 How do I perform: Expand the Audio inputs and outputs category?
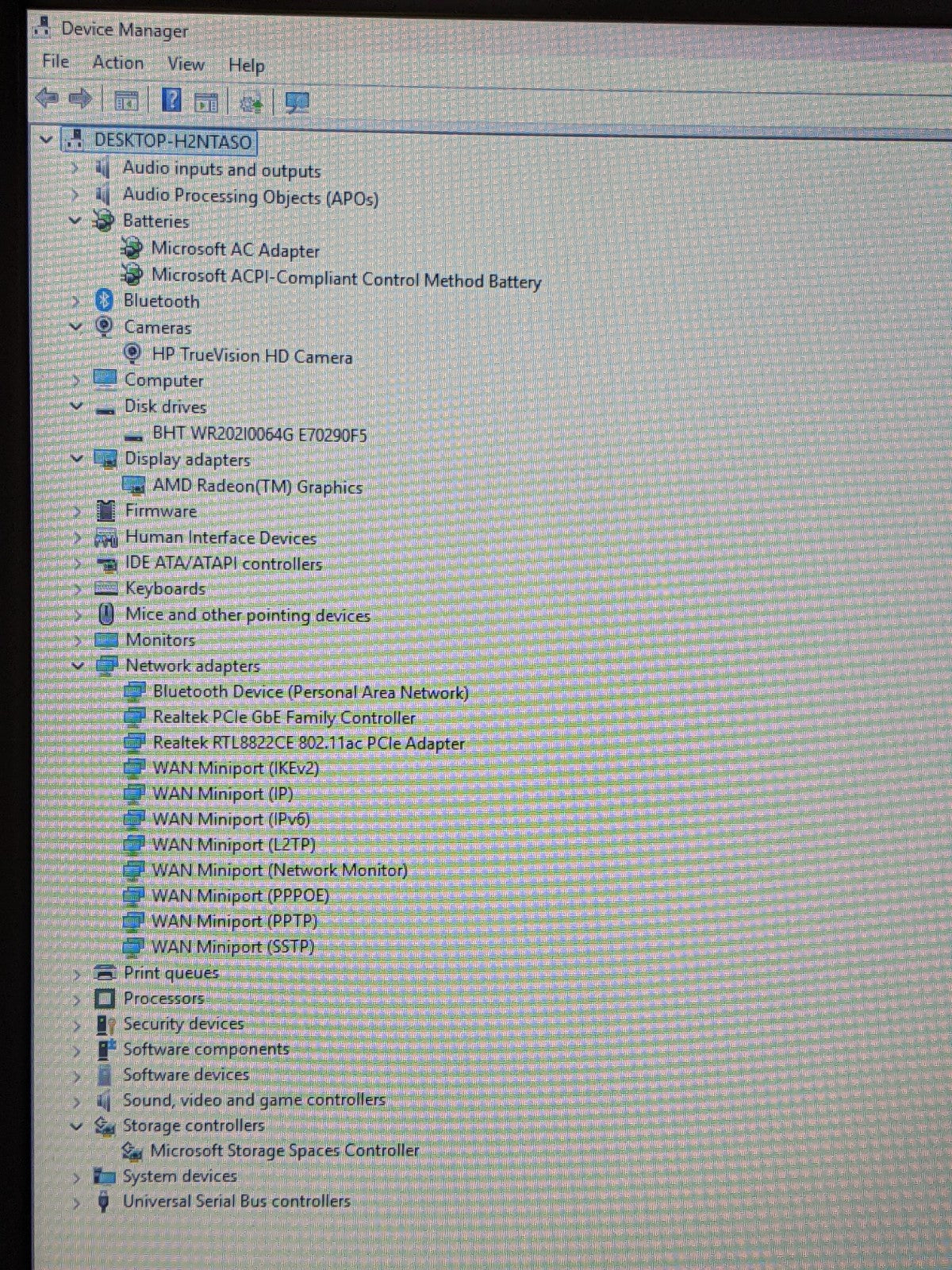pos(75,168)
